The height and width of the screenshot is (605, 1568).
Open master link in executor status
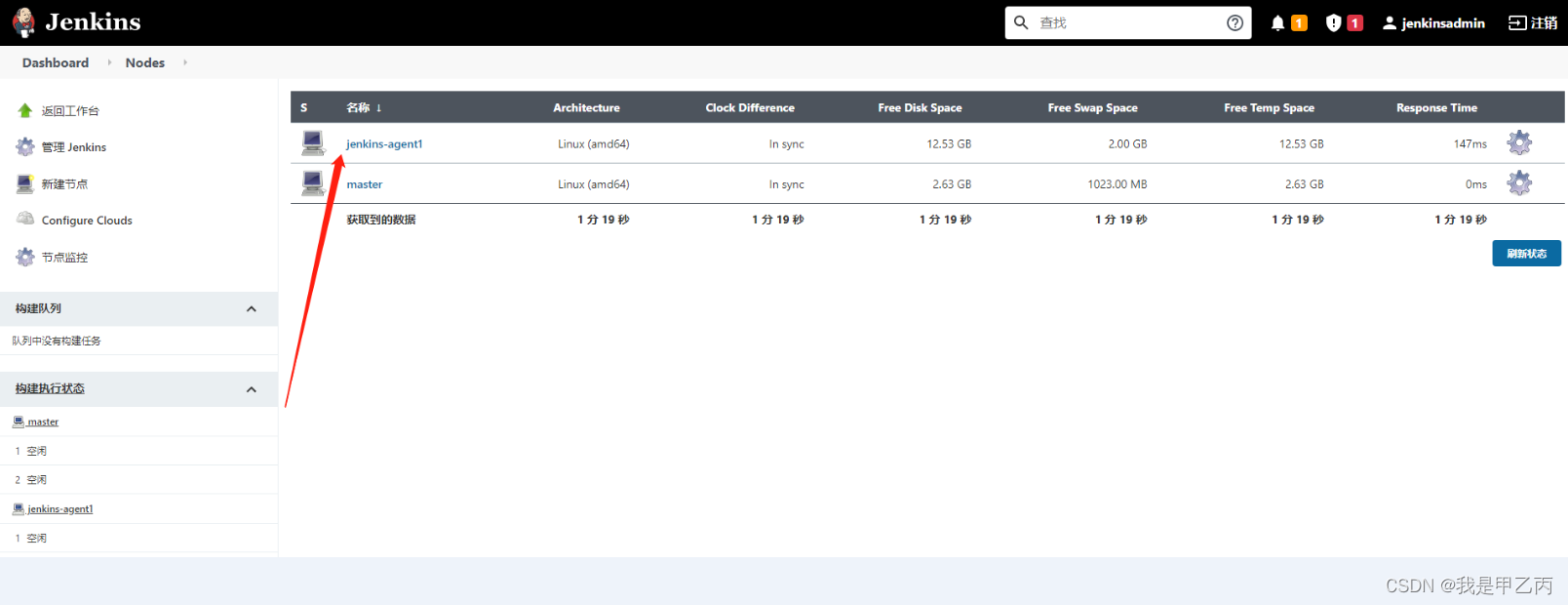(43, 422)
